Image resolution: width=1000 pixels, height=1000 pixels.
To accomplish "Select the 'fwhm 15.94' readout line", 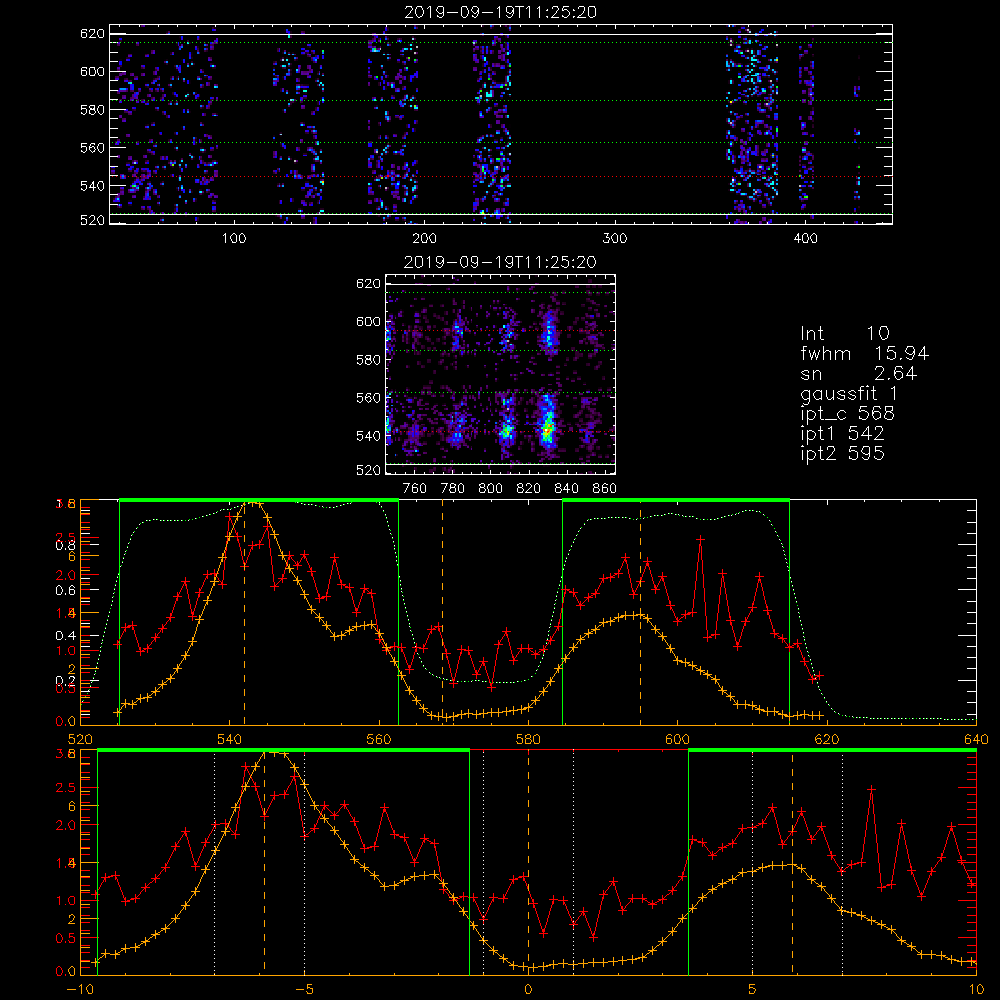I will pyautogui.click(x=865, y=353).
